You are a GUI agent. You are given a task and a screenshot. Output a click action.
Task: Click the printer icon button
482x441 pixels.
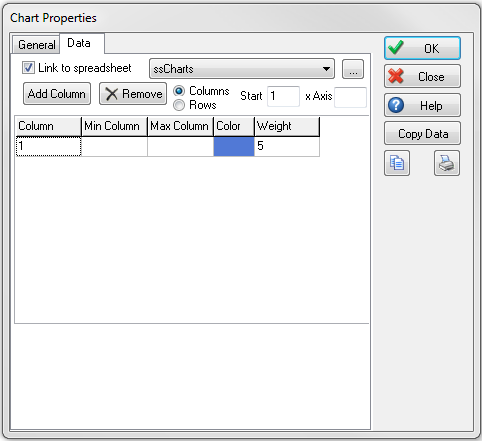[447, 163]
